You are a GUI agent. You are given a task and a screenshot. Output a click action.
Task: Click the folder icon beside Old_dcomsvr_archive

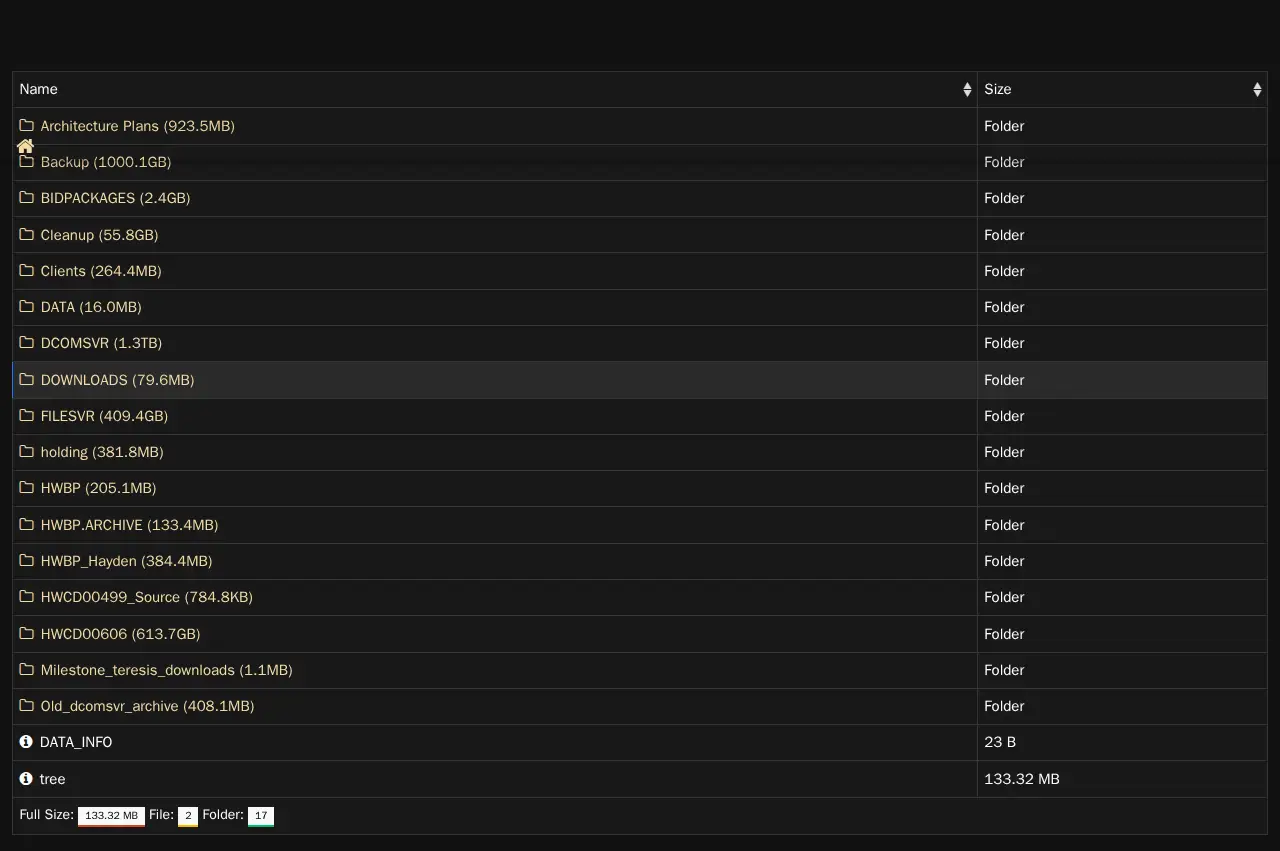pyautogui.click(x=27, y=706)
